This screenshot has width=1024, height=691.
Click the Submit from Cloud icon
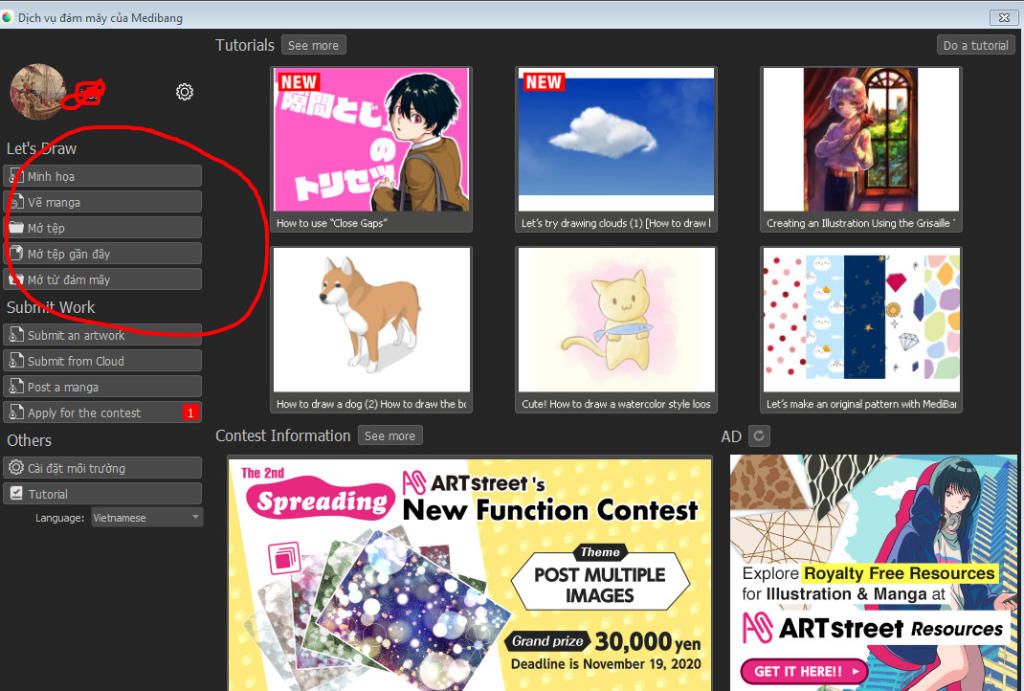click(x=16, y=361)
